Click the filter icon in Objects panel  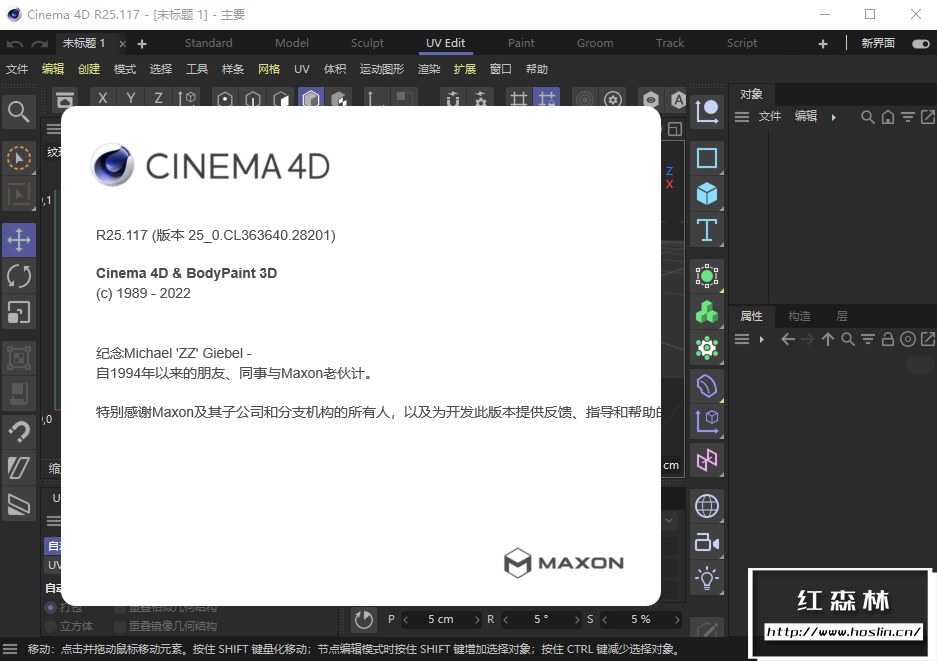[908, 117]
